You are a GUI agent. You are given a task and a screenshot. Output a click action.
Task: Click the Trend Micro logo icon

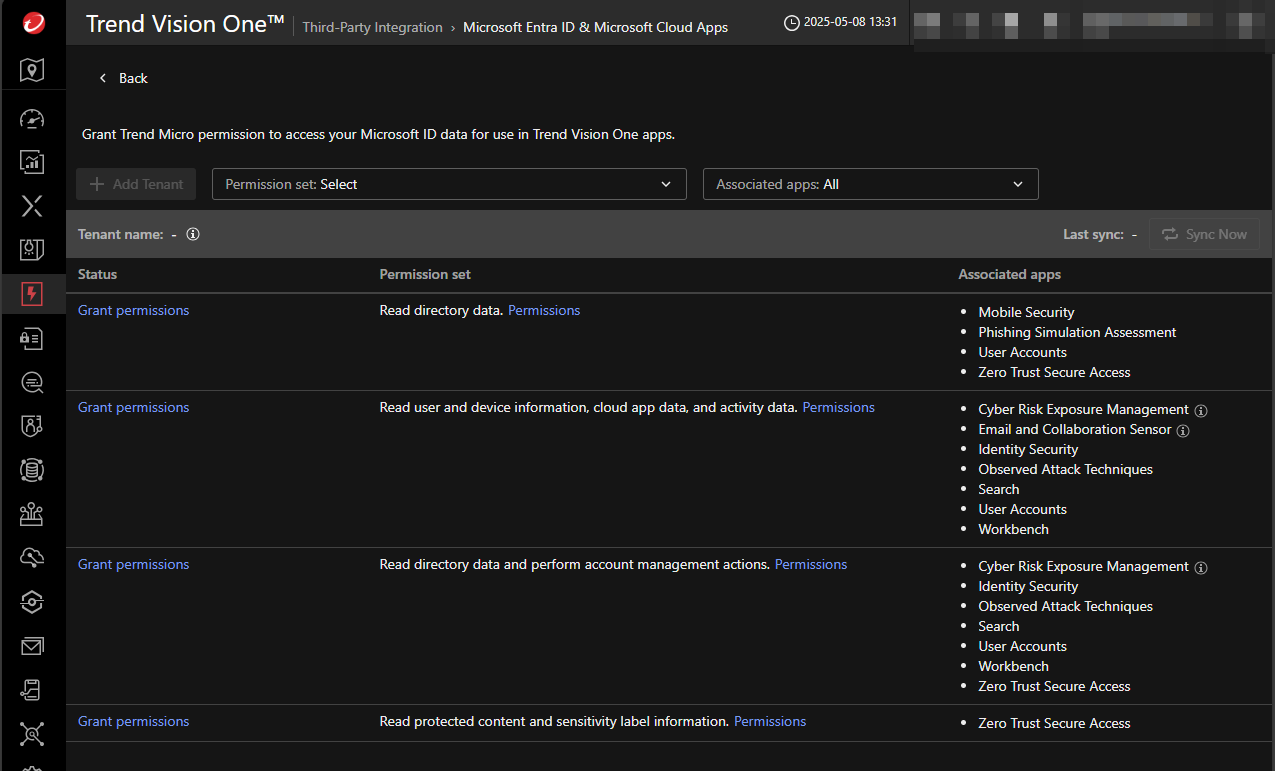point(32,24)
